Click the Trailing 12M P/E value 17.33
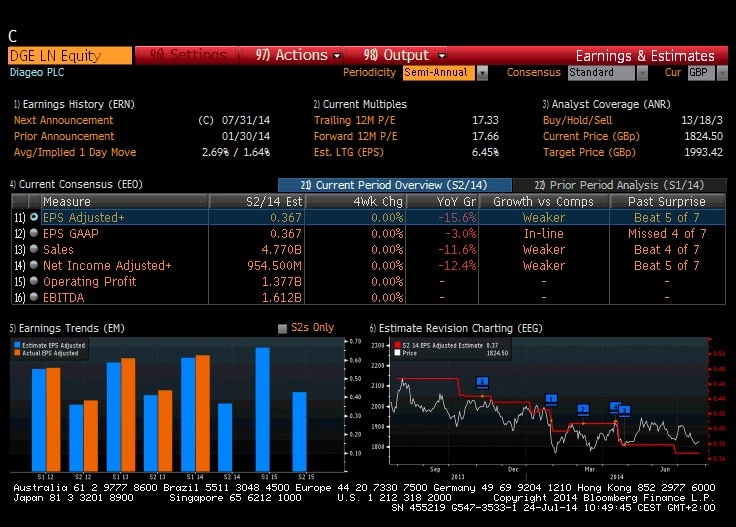This screenshot has width=736, height=527. 485,120
